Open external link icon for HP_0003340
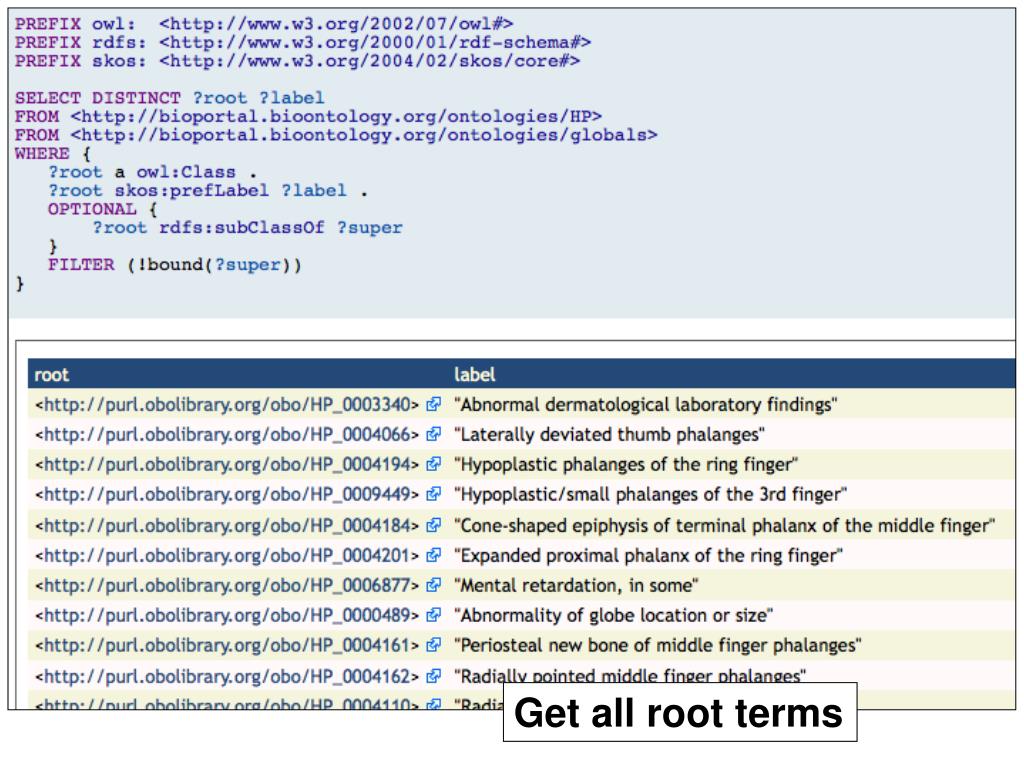Image resolution: width=1024 pixels, height=768 pixels. click(x=433, y=404)
